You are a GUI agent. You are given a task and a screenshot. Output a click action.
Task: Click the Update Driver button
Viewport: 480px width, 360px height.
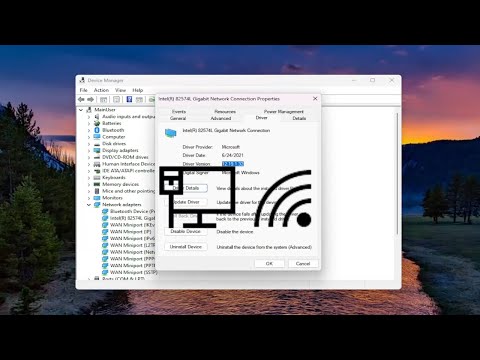click(186, 202)
